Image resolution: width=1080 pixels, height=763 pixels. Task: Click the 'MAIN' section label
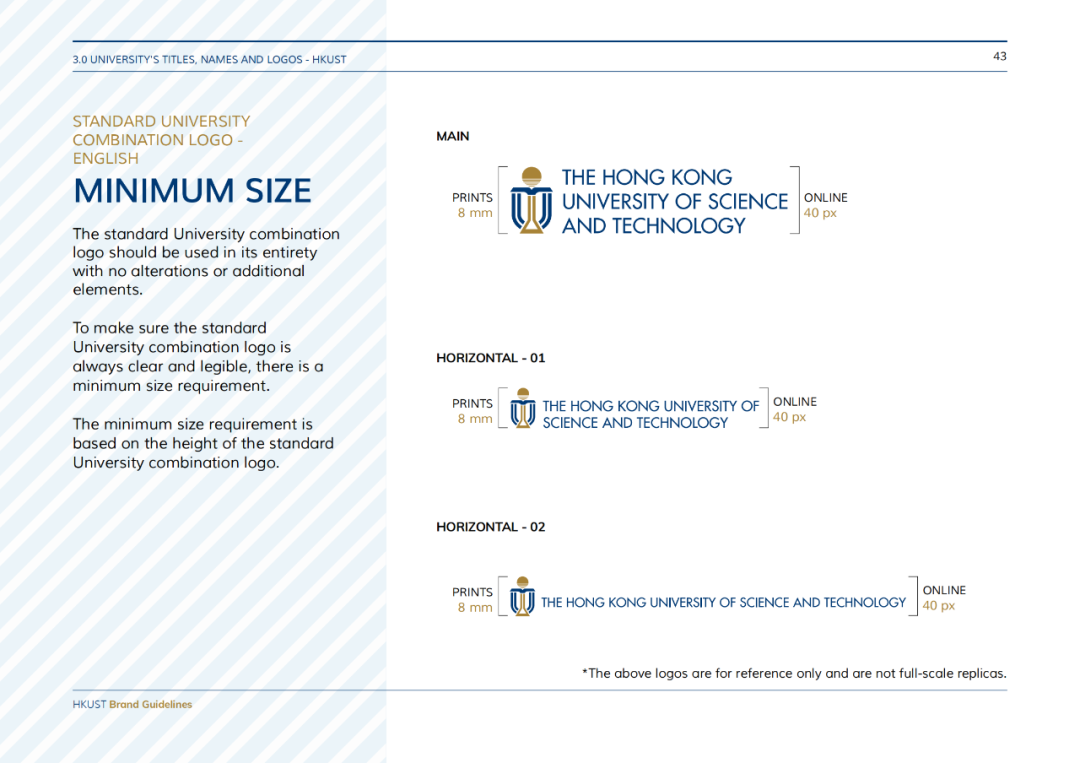[x=453, y=136]
